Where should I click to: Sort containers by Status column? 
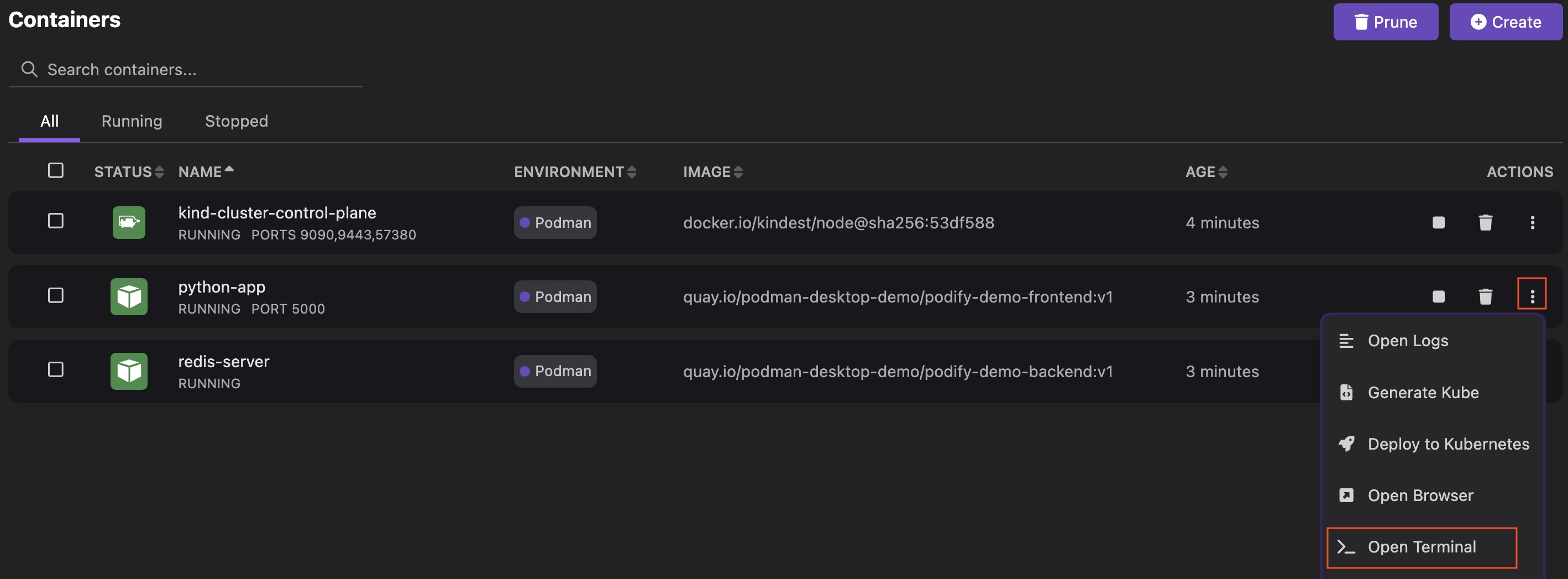(x=128, y=173)
